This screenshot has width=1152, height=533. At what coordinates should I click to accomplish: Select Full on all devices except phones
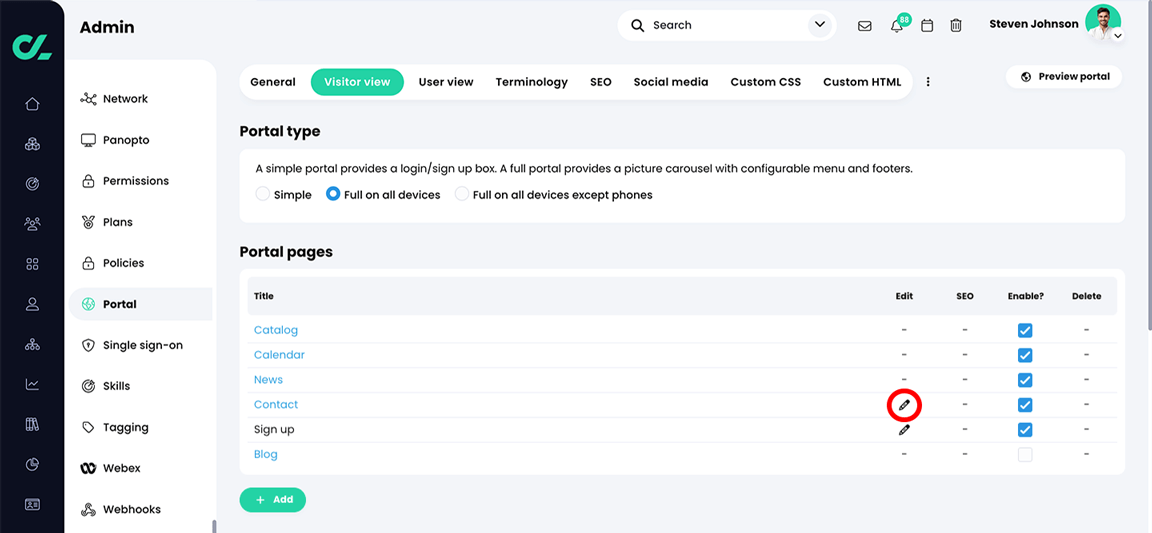click(x=461, y=195)
